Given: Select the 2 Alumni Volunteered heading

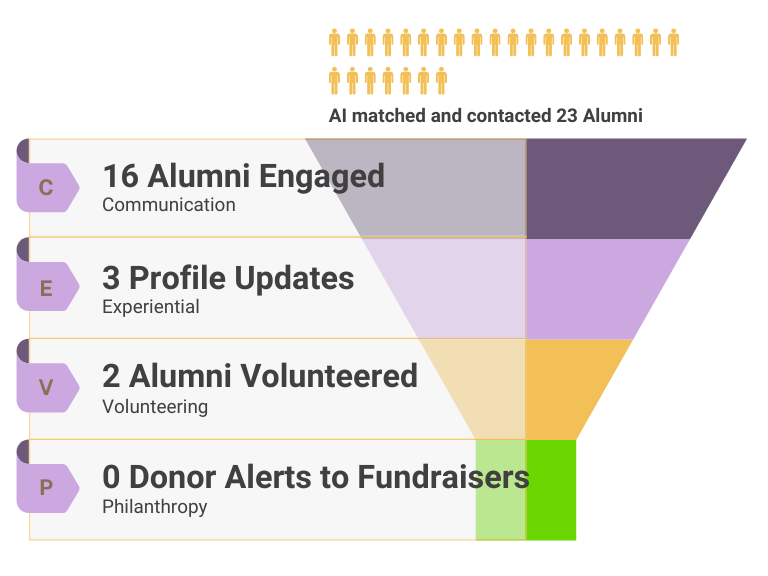Looking at the screenshot, I should point(260,376).
